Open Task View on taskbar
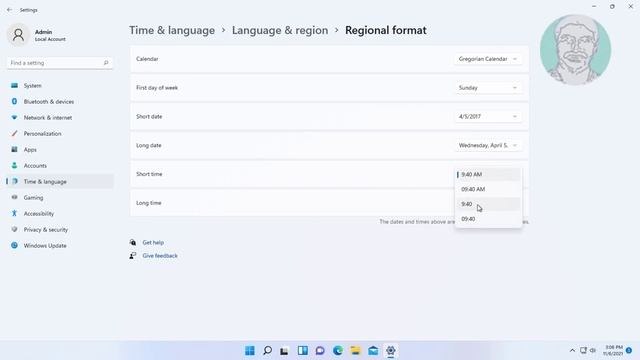Image resolution: width=640 pixels, height=360 pixels. 284,351
